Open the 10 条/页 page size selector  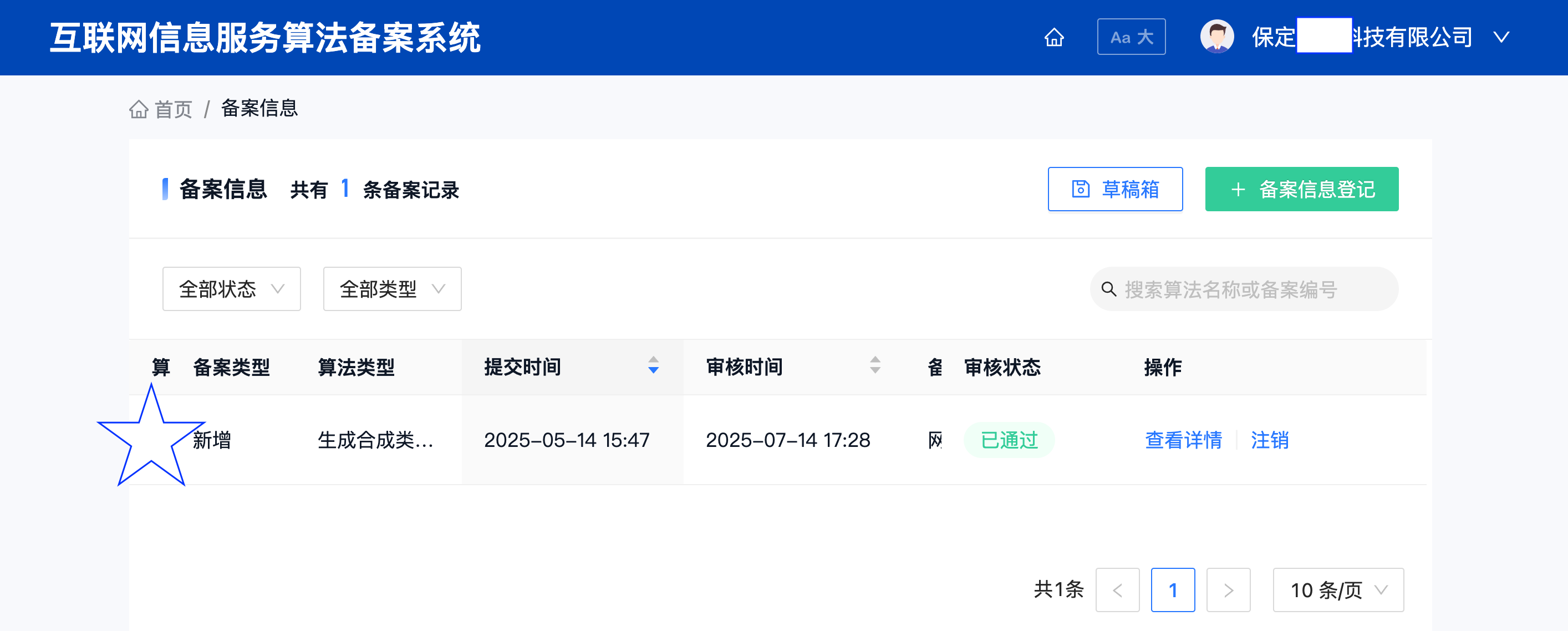(1338, 589)
